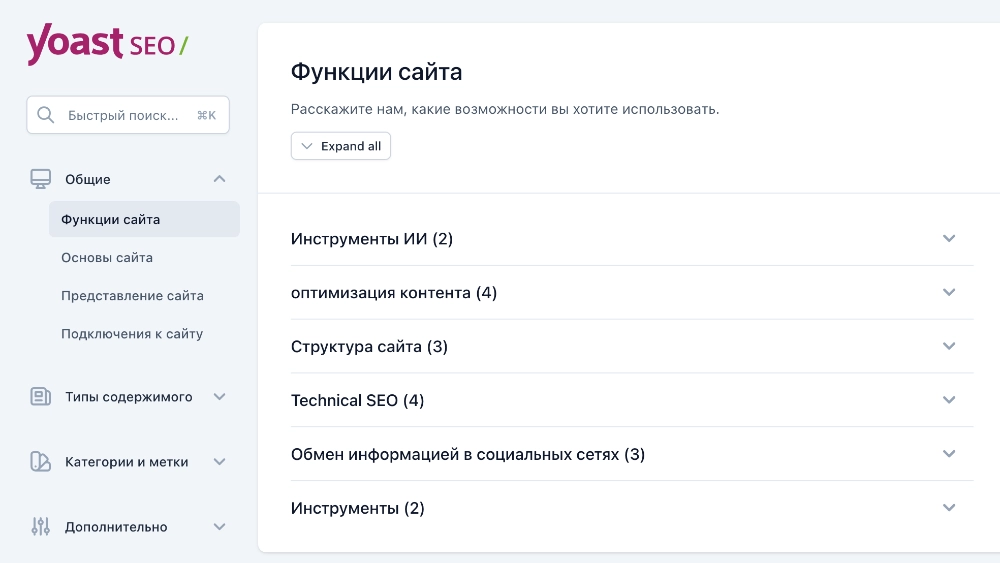Click the Функции сайта page title
This screenshot has width=1000, height=563.
[376, 72]
